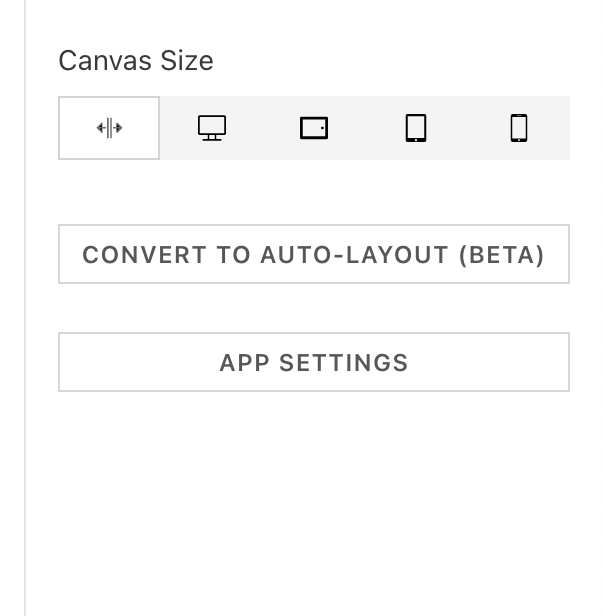Switch canvas to mobile phone size
Viewport: 602px width, 616px height.
click(x=518, y=128)
